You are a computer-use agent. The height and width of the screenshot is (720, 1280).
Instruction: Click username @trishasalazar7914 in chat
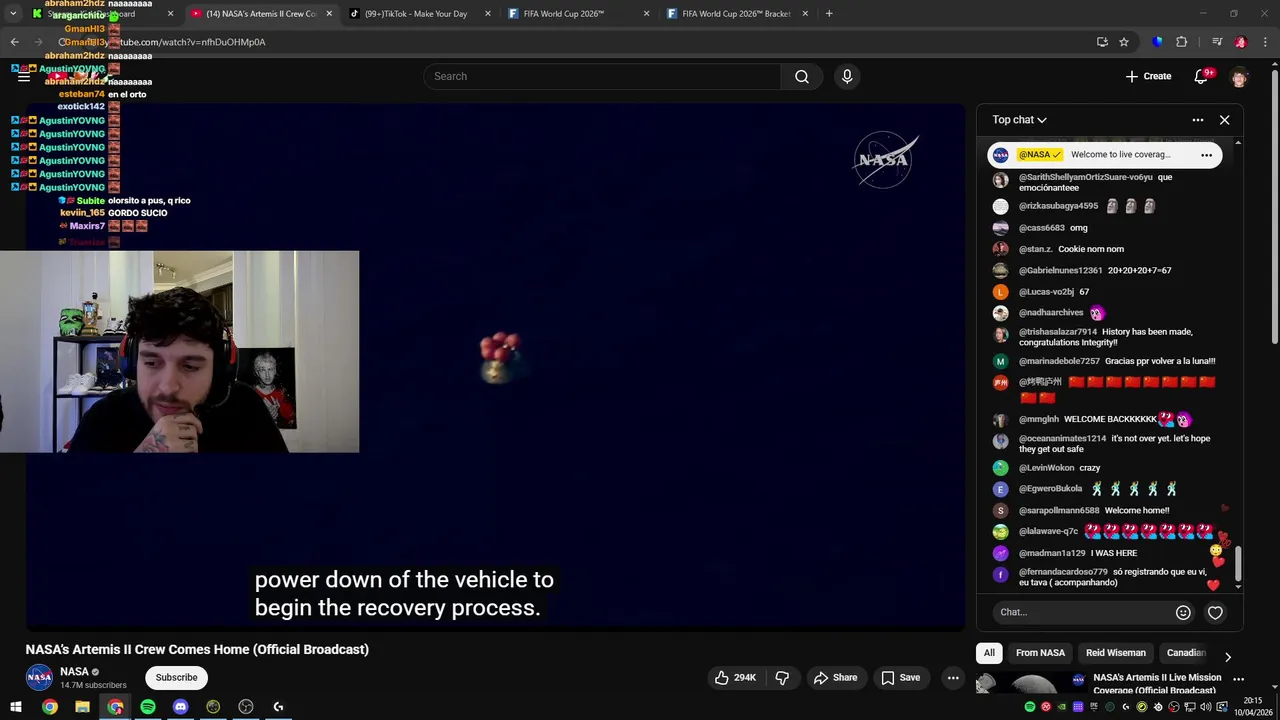point(1058,332)
